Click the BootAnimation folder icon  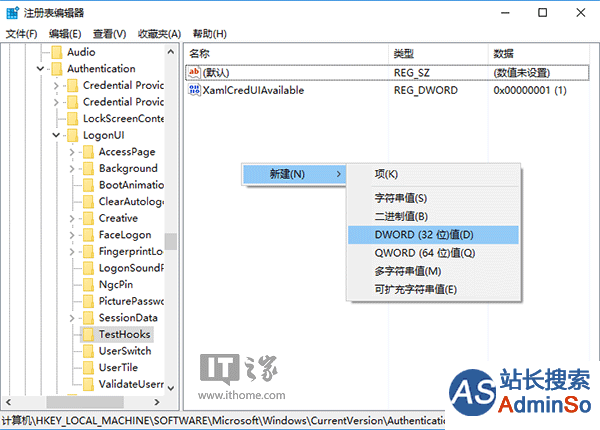tap(88, 185)
